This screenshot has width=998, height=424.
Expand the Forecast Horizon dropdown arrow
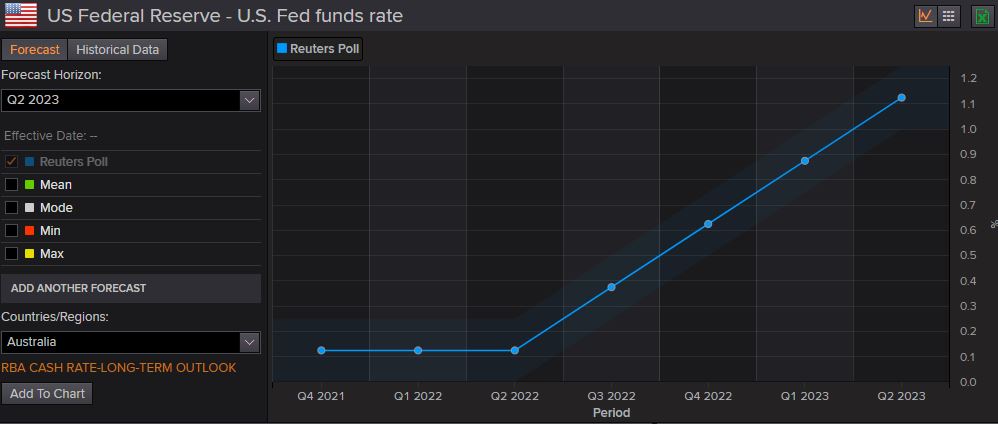[x=250, y=100]
